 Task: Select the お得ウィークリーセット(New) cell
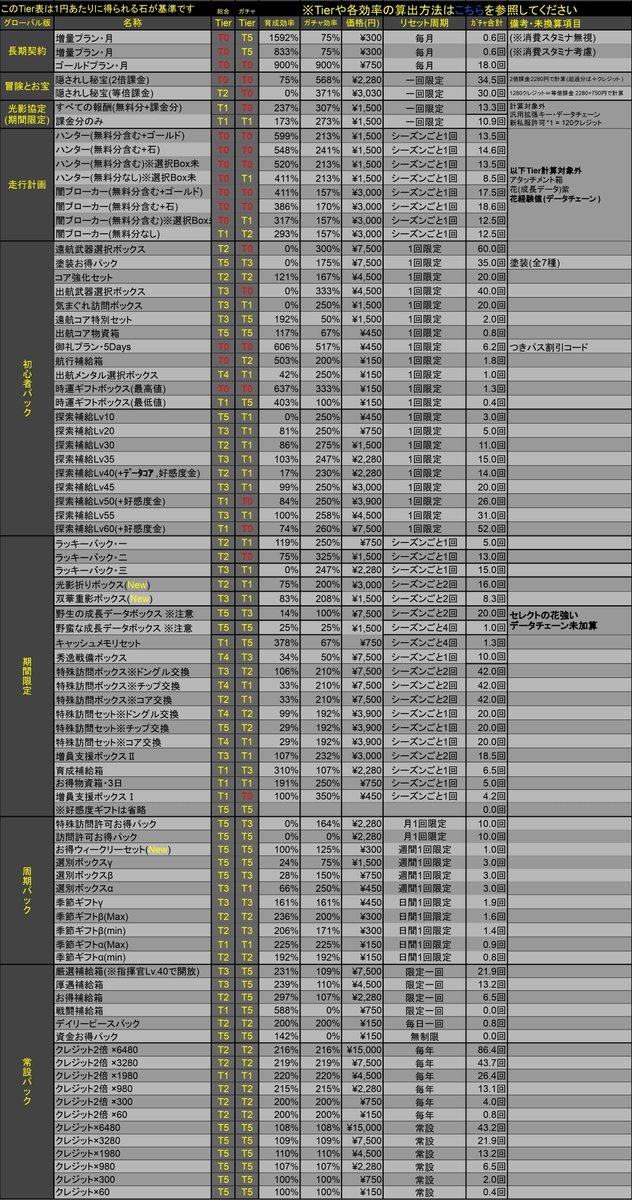[x=132, y=850]
